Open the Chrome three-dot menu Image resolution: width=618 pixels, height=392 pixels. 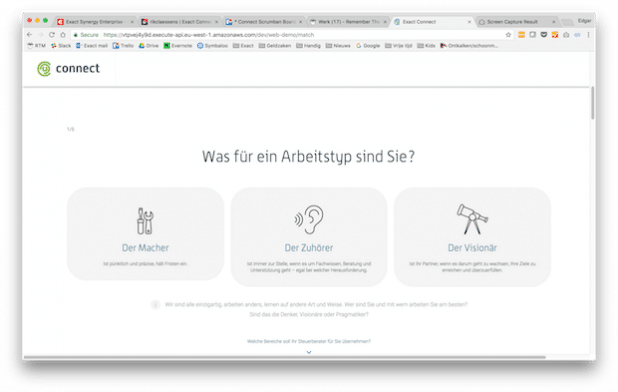tap(588, 35)
